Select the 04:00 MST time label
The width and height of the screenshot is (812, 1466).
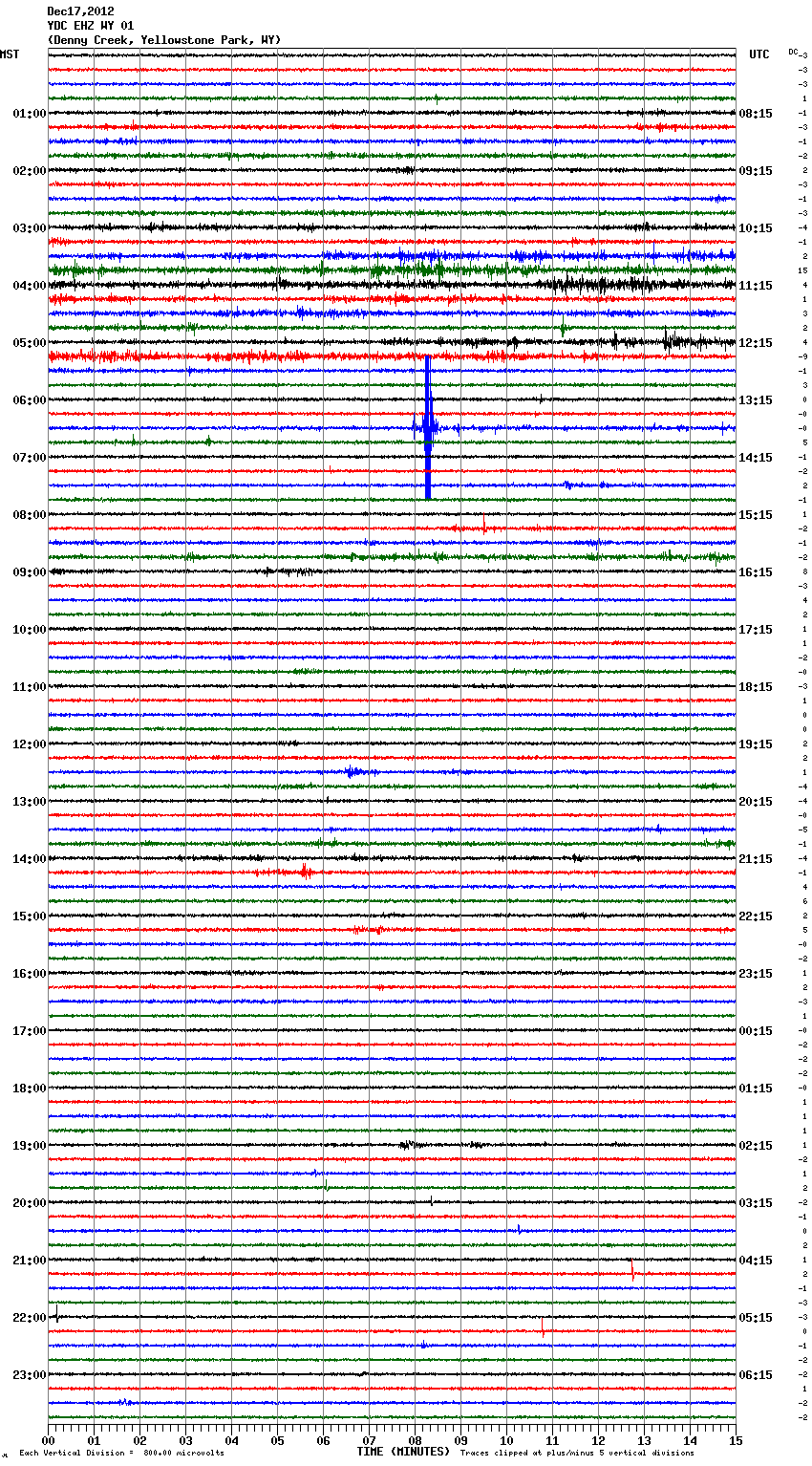coord(30,286)
